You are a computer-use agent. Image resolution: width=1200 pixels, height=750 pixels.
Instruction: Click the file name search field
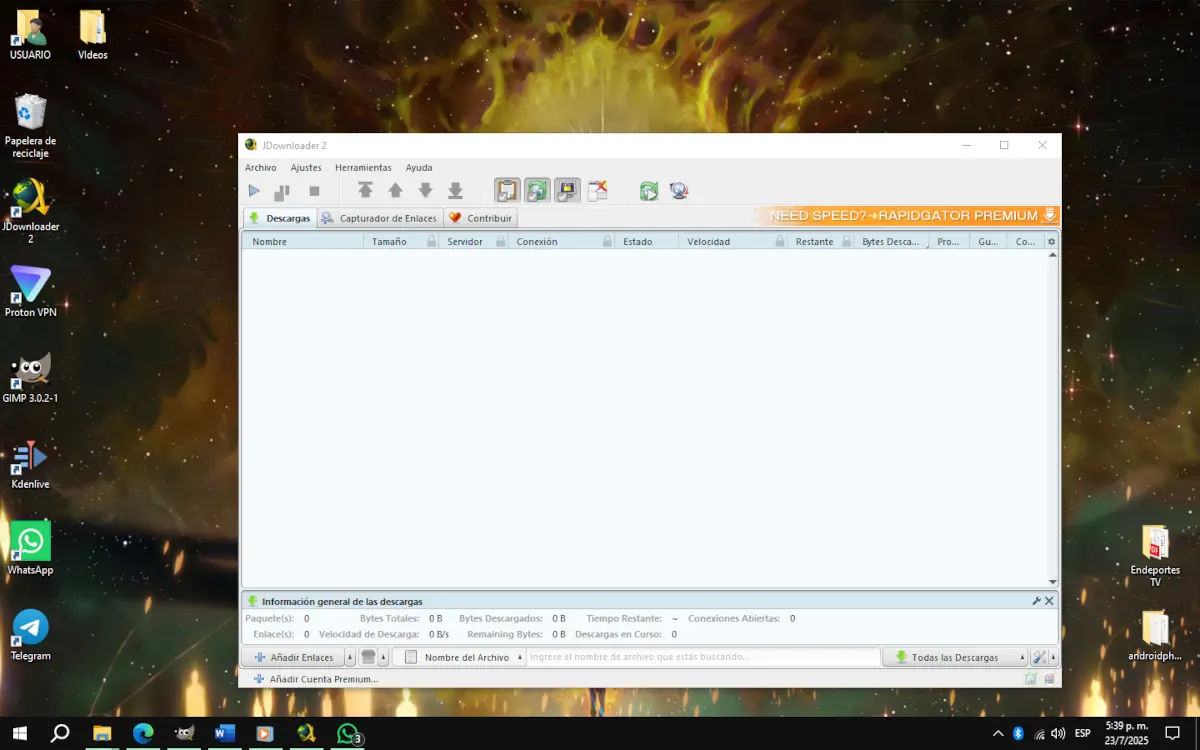click(702, 657)
